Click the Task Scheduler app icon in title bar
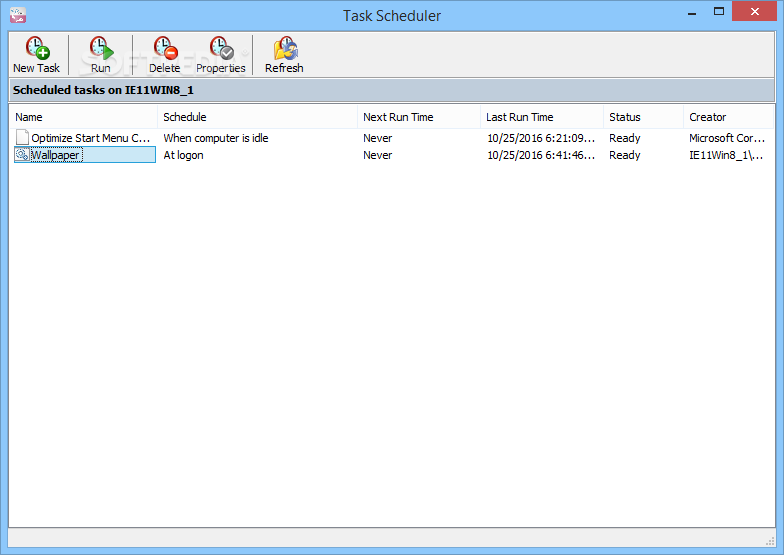The height and width of the screenshot is (555, 784). 18,15
